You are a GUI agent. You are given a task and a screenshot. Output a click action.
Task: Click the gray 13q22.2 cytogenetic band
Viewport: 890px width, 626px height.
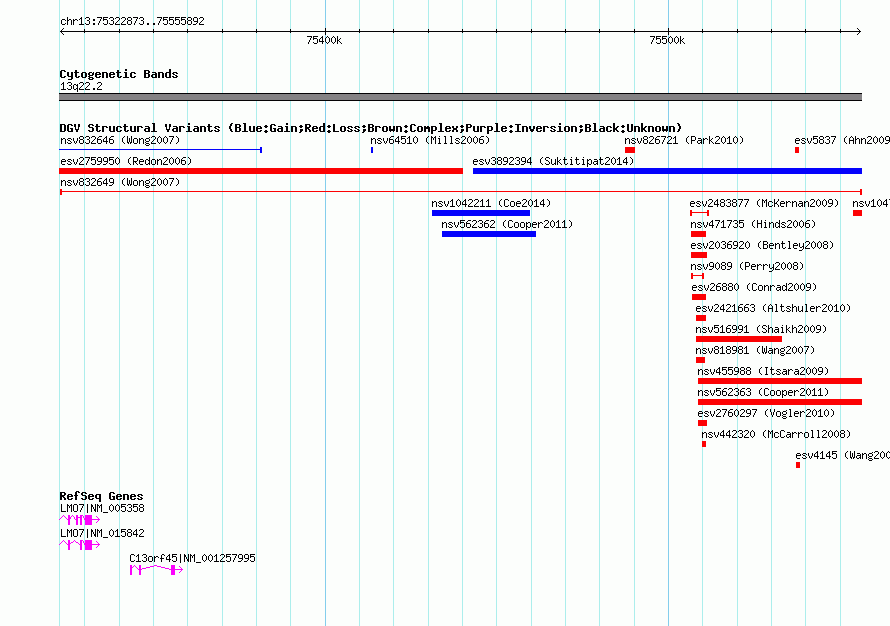pos(460,97)
